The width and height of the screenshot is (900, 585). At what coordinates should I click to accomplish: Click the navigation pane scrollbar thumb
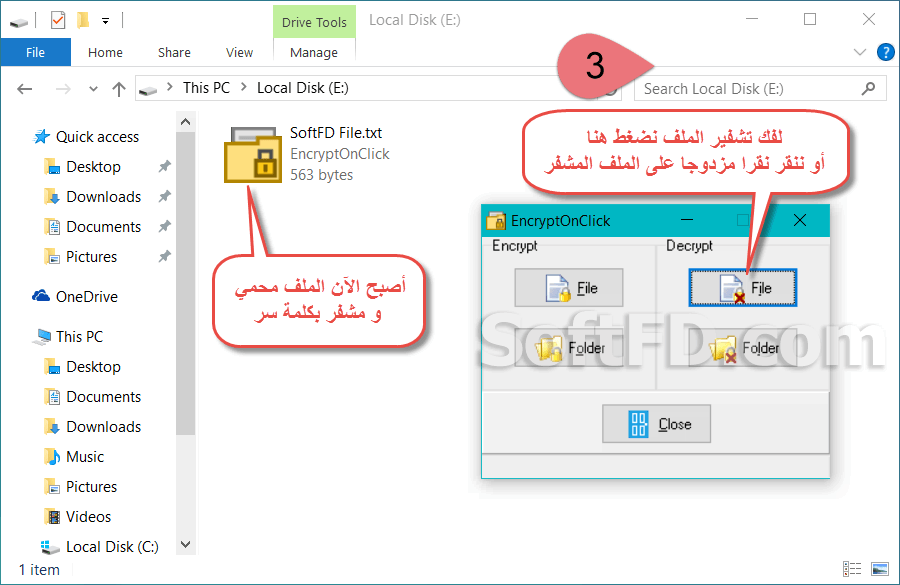click(185, 284)
